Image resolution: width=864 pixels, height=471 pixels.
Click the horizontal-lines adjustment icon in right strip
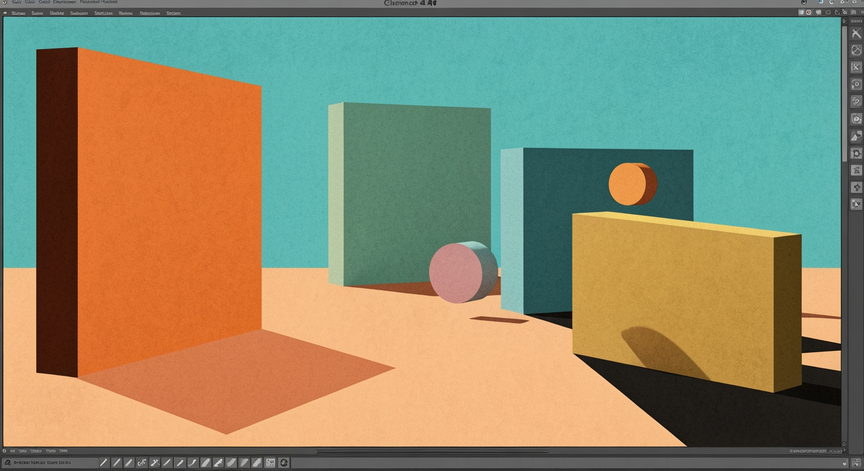856,170
